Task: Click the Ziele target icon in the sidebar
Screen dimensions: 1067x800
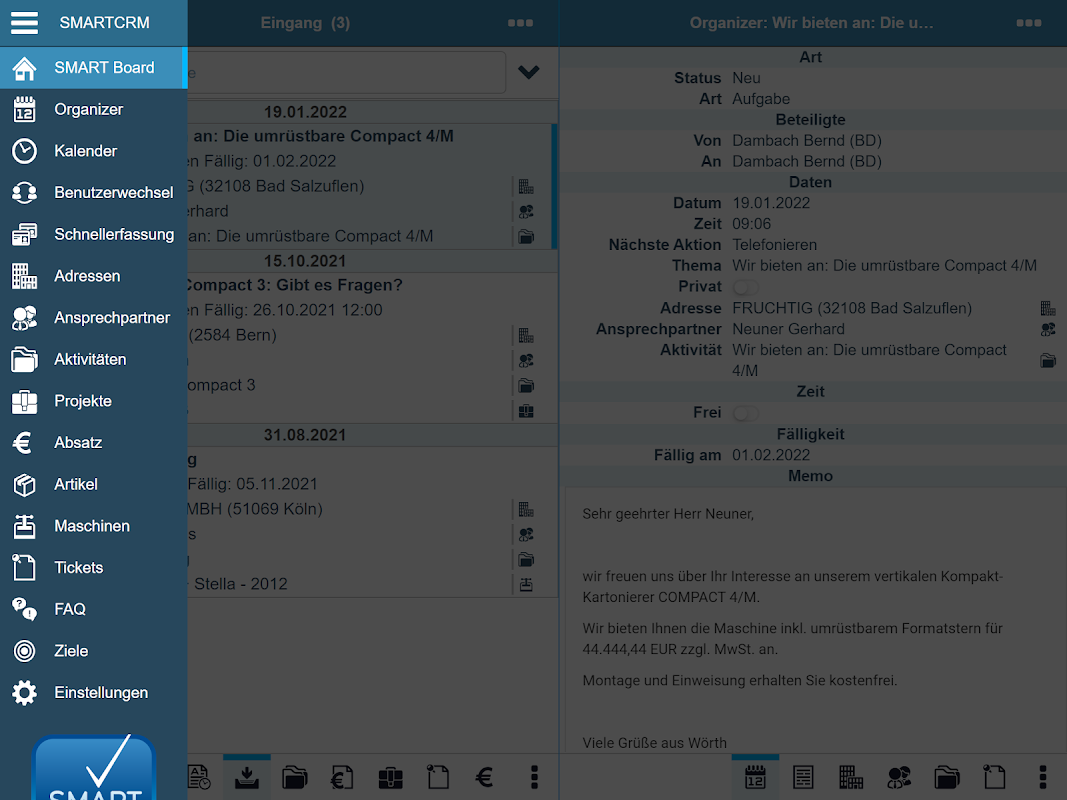Action: pos(24,651)
